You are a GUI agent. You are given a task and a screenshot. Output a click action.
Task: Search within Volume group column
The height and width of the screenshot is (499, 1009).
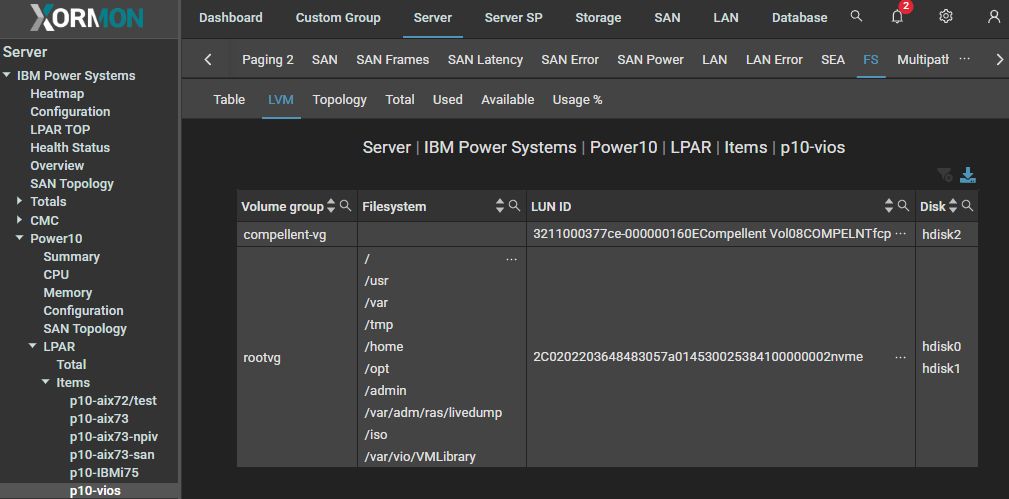(x=346, y=205)
